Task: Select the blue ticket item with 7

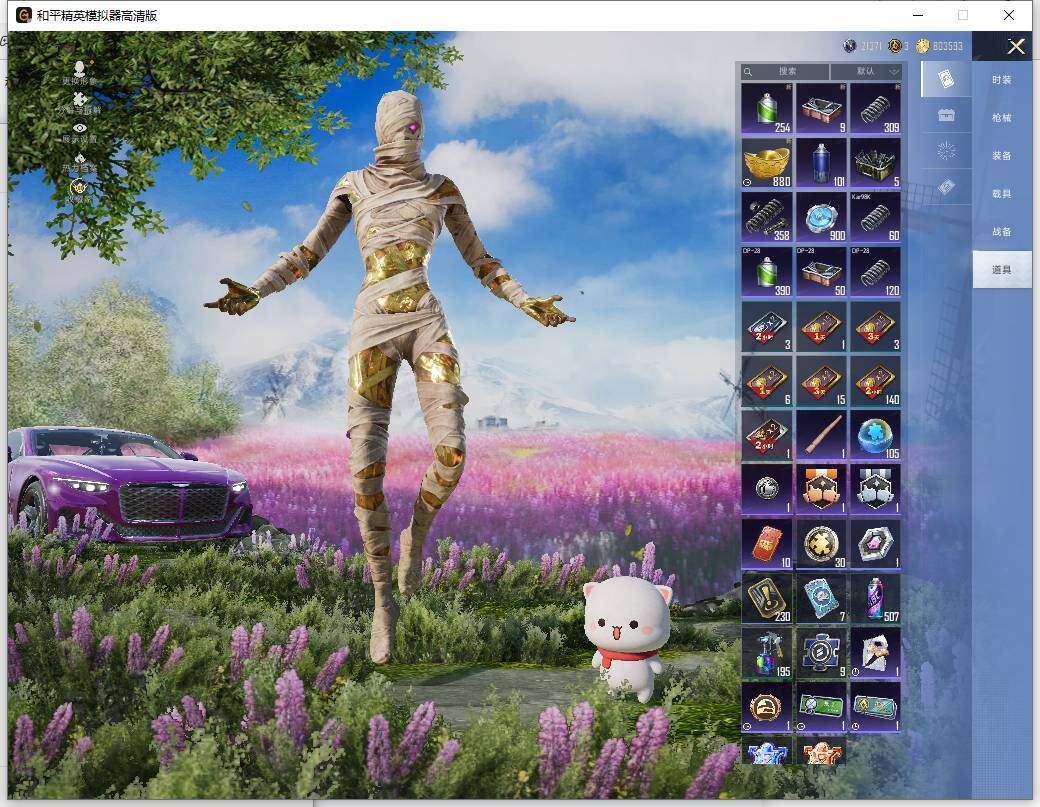Action: tap(821, 598)
